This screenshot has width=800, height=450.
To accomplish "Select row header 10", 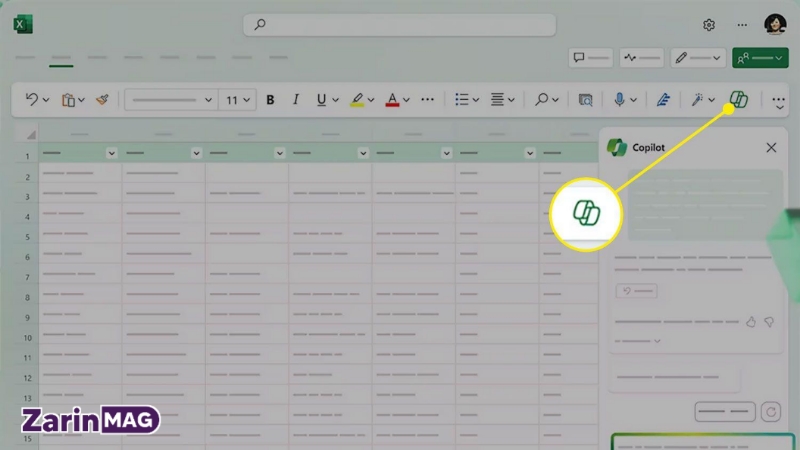I will (x=27, y=338).
